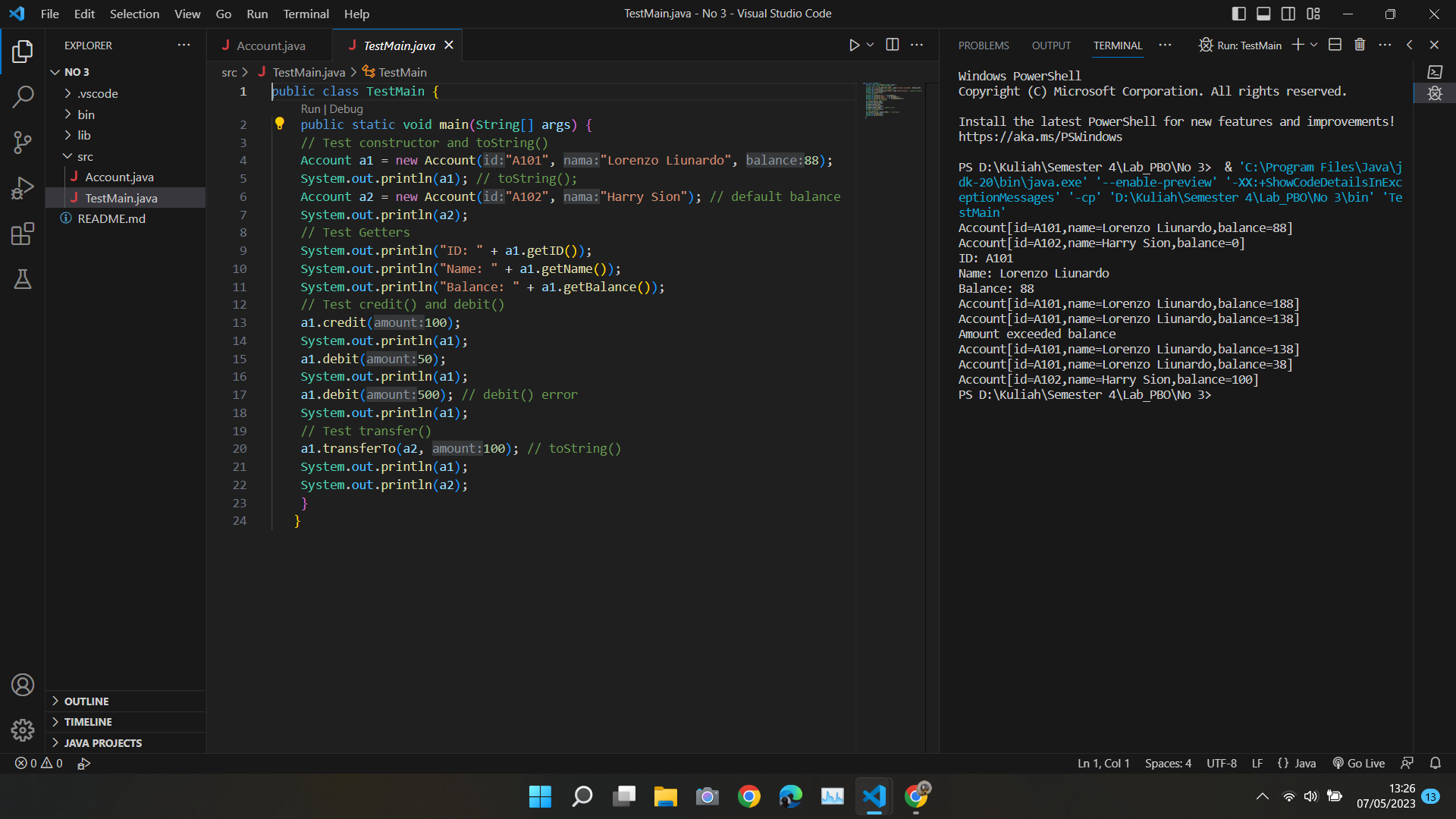Open the Terminal menu
1456x819 pixels.
pyautogui.click(x=306, y=14)
